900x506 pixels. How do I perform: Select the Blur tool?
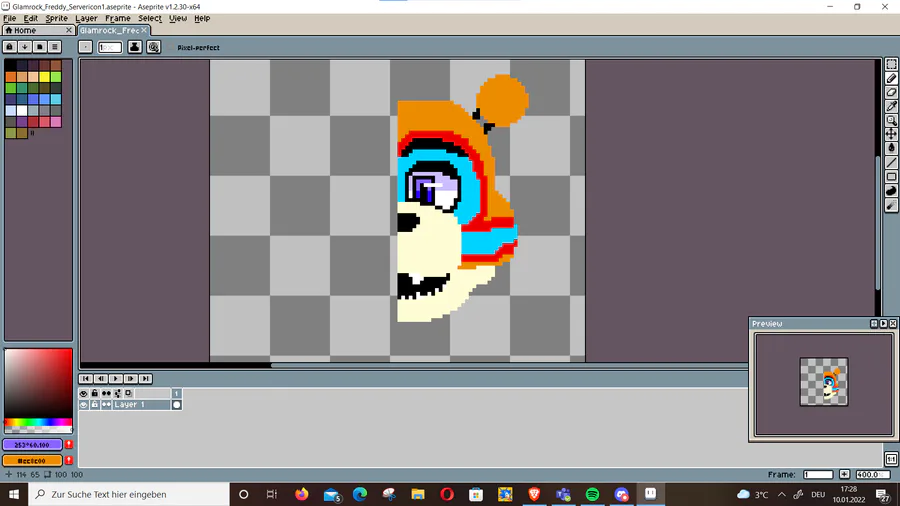[891, 205]
